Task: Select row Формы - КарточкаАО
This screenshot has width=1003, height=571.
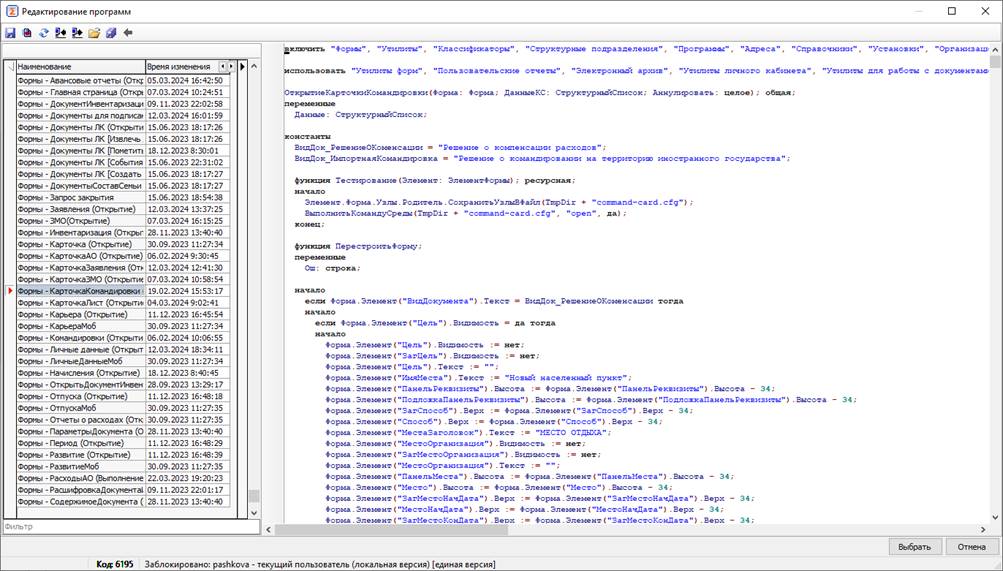Action: coord(123,256)
